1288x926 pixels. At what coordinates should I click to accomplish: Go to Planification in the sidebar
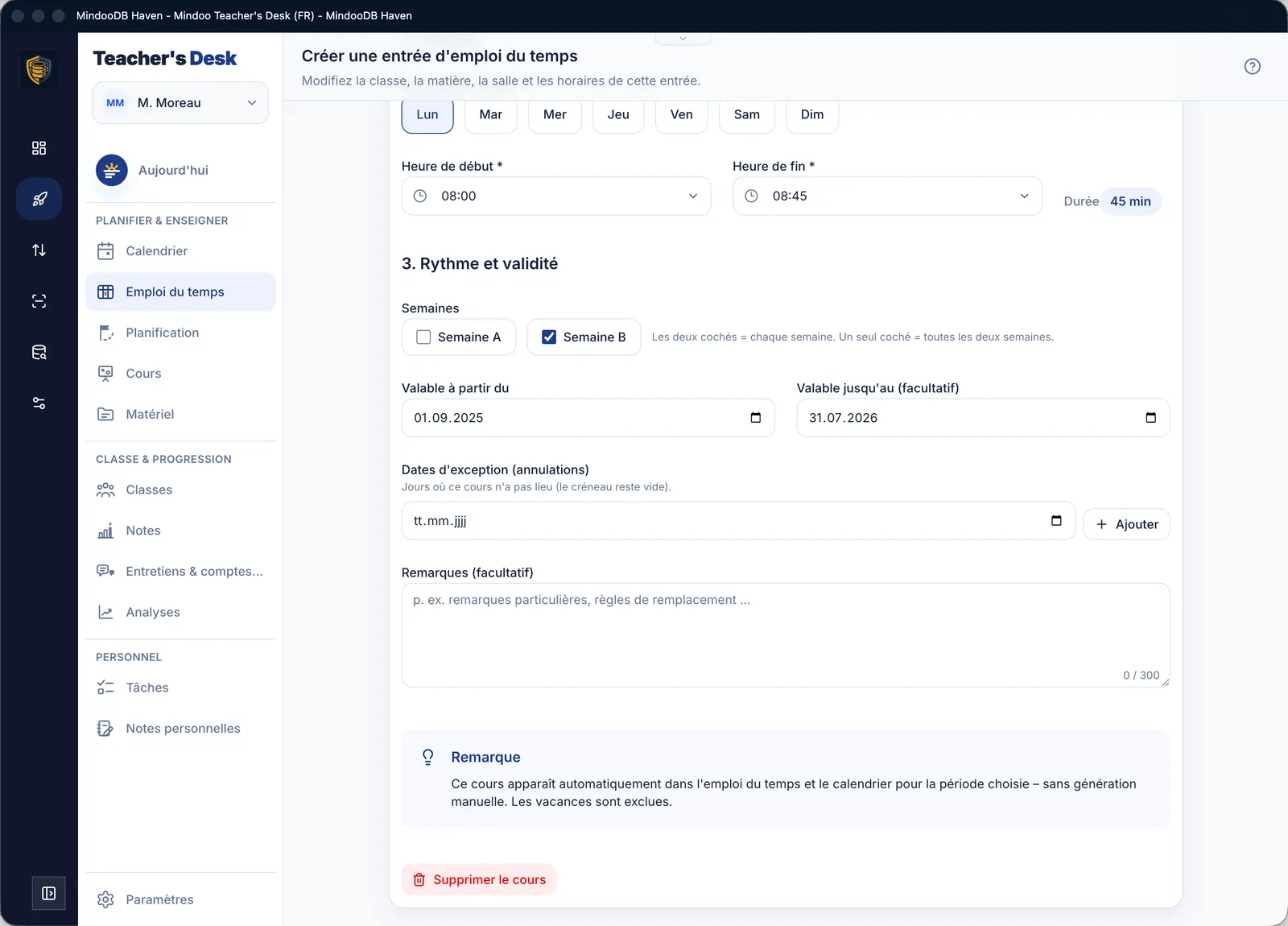click(x=180, y=333)
